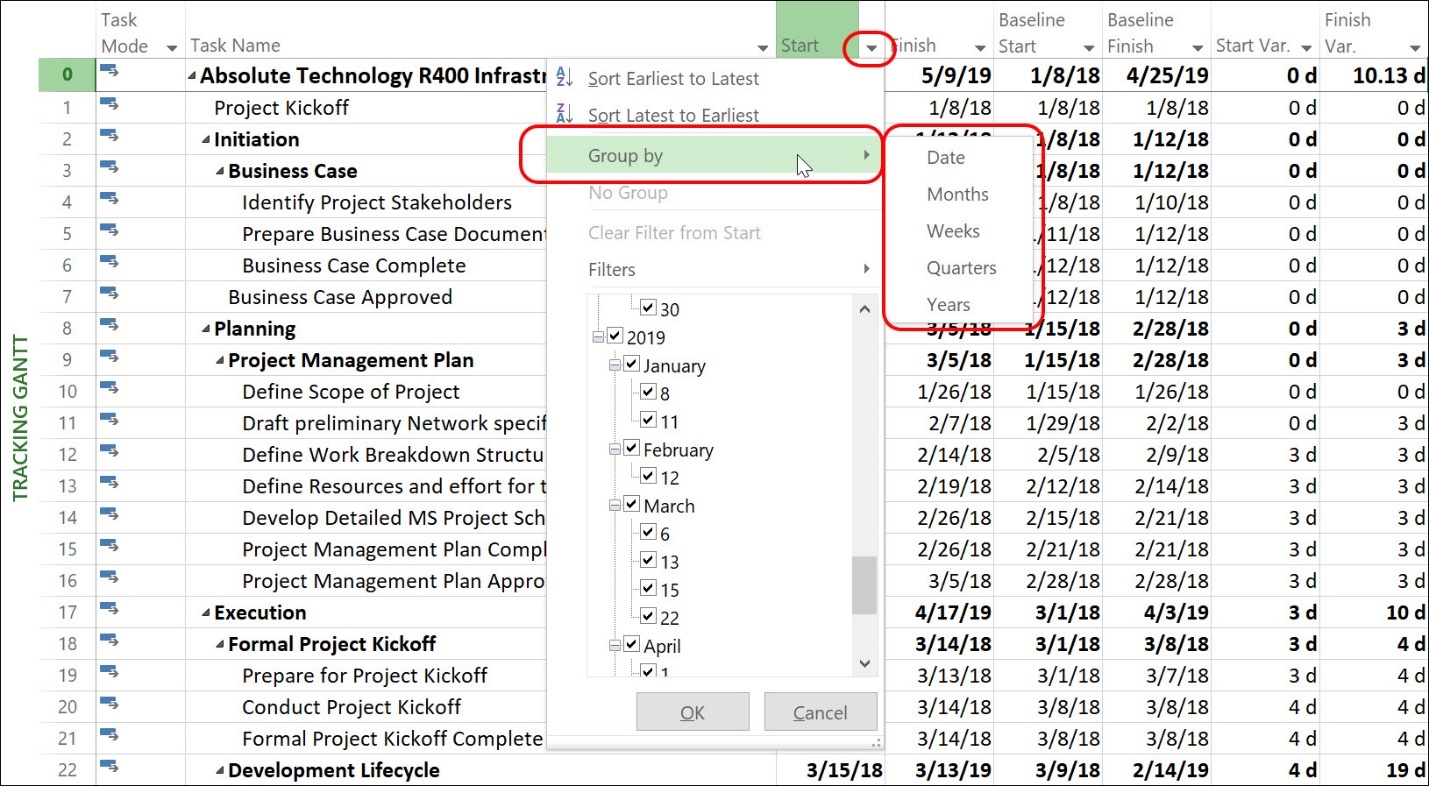Image resolution: width=1429 pixels, height=786 pixels.
Task: Collapse the Planning summary task
Action: 206,329
